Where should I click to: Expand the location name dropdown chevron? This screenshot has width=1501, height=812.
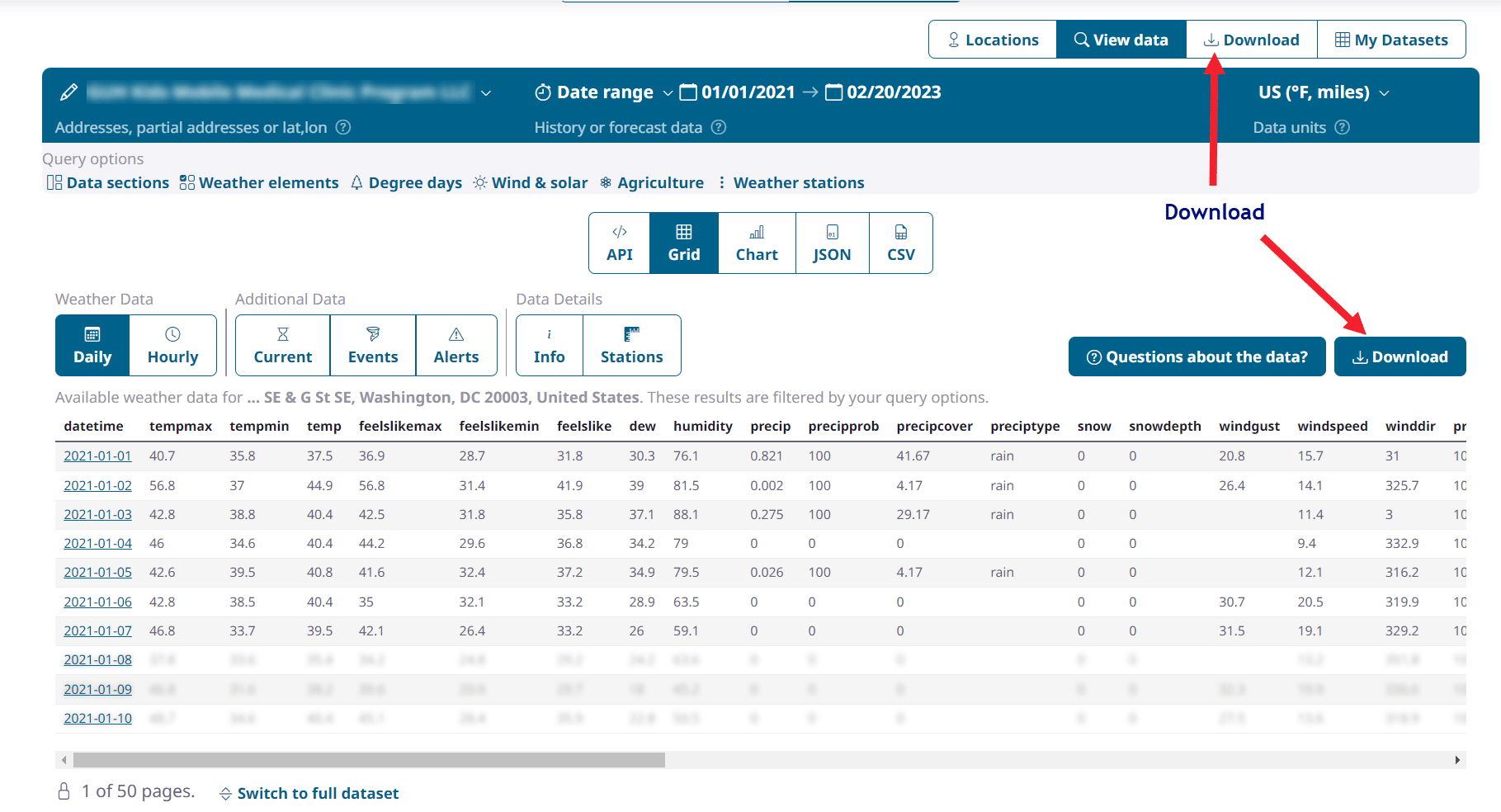[x=487, y=93]
